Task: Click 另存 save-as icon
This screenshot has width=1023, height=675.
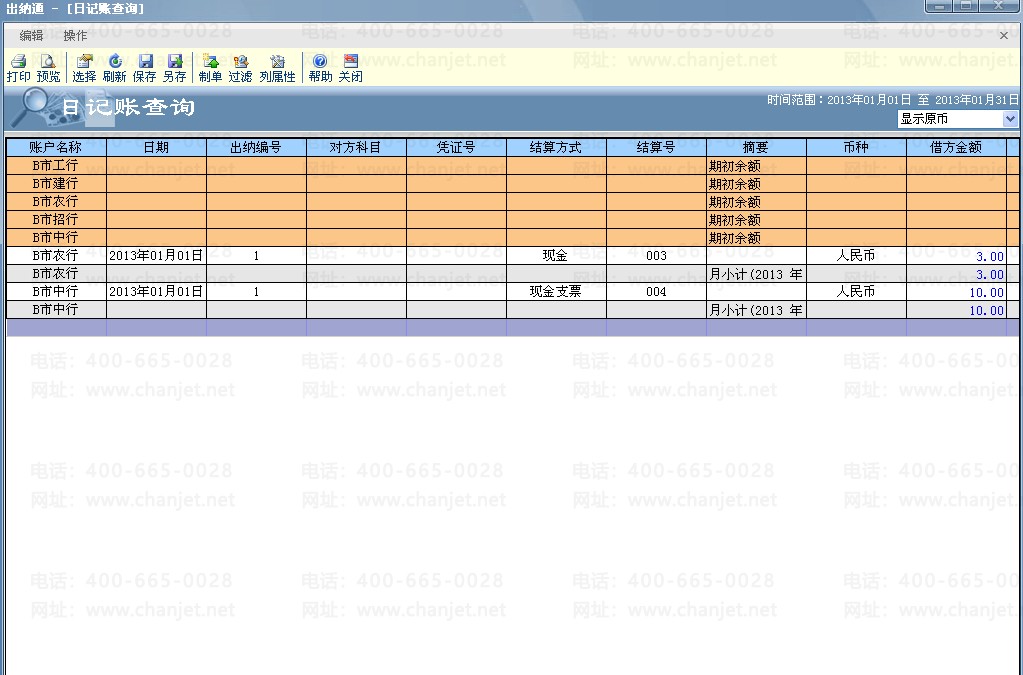Action: [174, 68]
